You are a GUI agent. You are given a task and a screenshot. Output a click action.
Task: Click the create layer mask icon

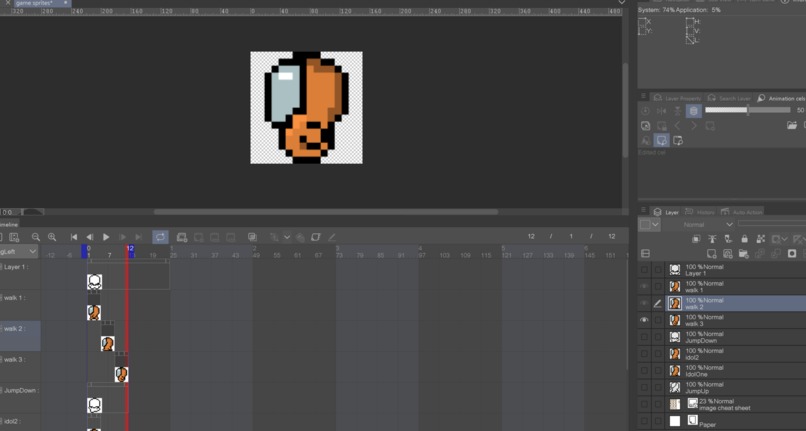coord(792,254)
